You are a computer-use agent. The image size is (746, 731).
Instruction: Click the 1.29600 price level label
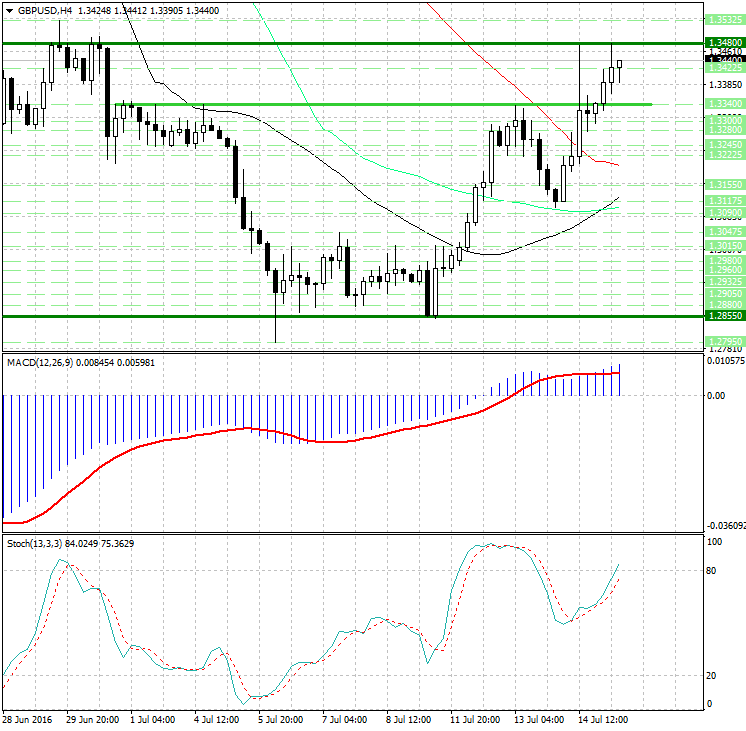tap(725, 269)
